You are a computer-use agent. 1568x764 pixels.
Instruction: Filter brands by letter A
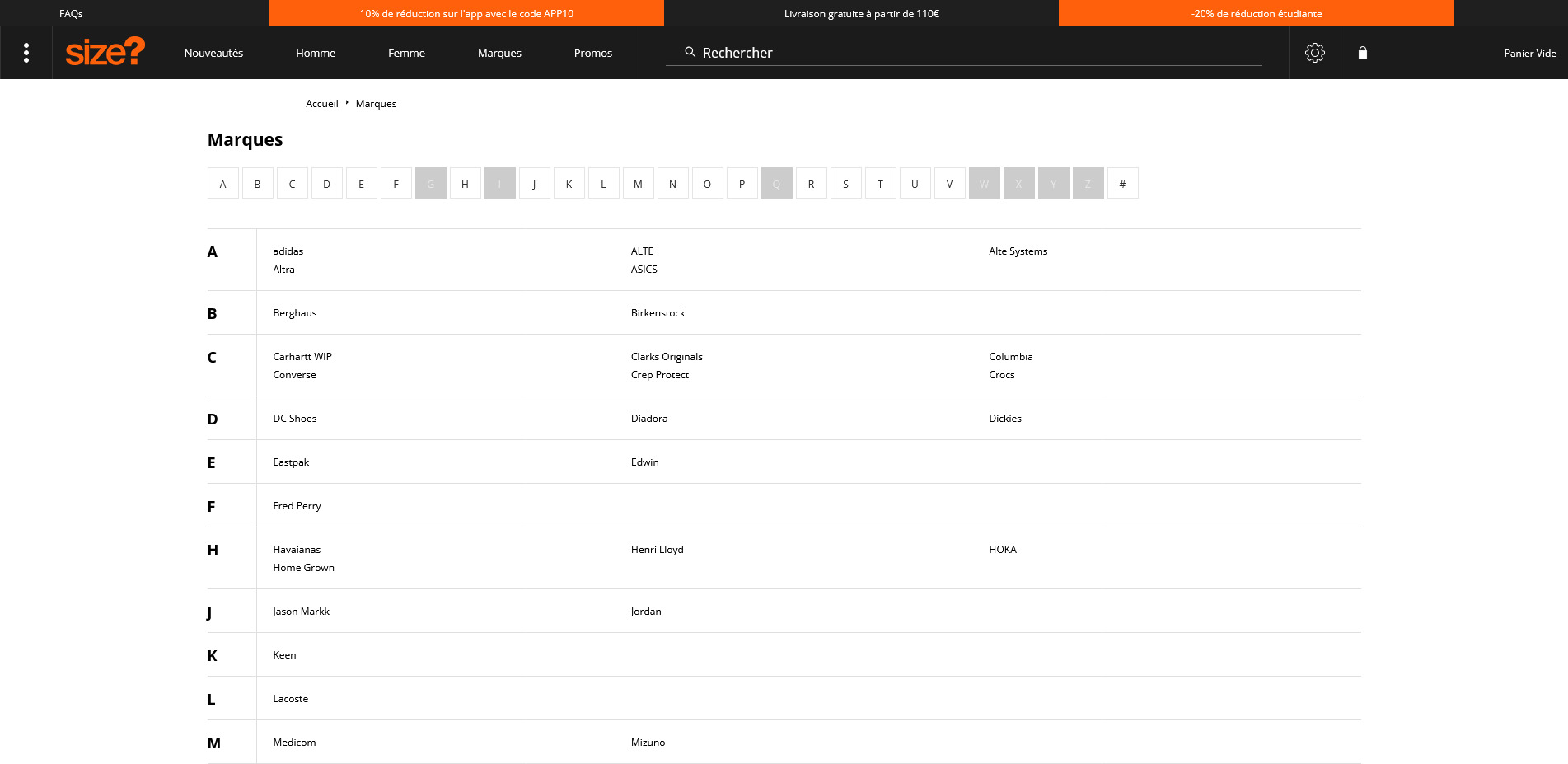(223, 183)
